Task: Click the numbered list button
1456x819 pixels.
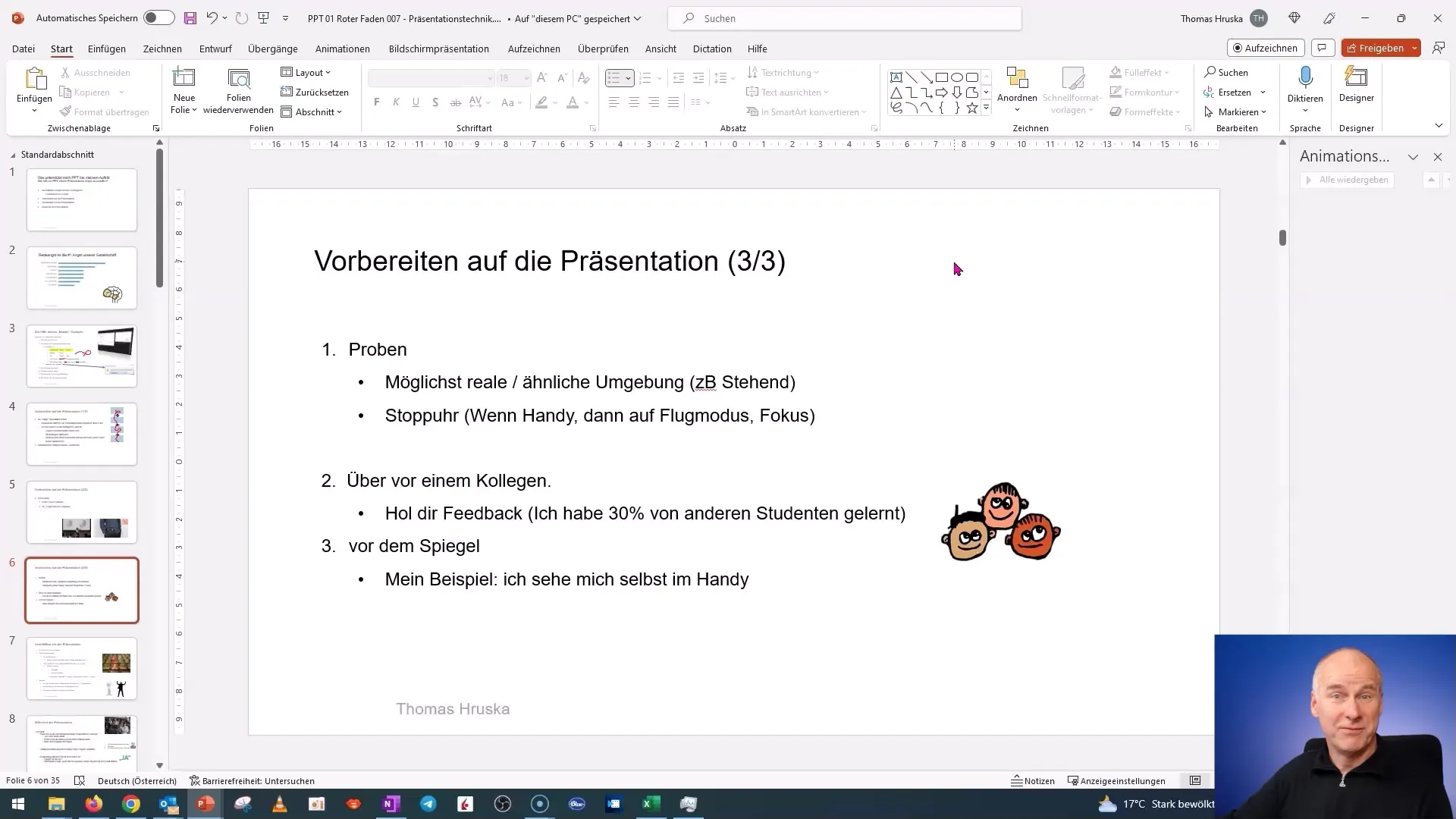Action: [x=645, y=78]
